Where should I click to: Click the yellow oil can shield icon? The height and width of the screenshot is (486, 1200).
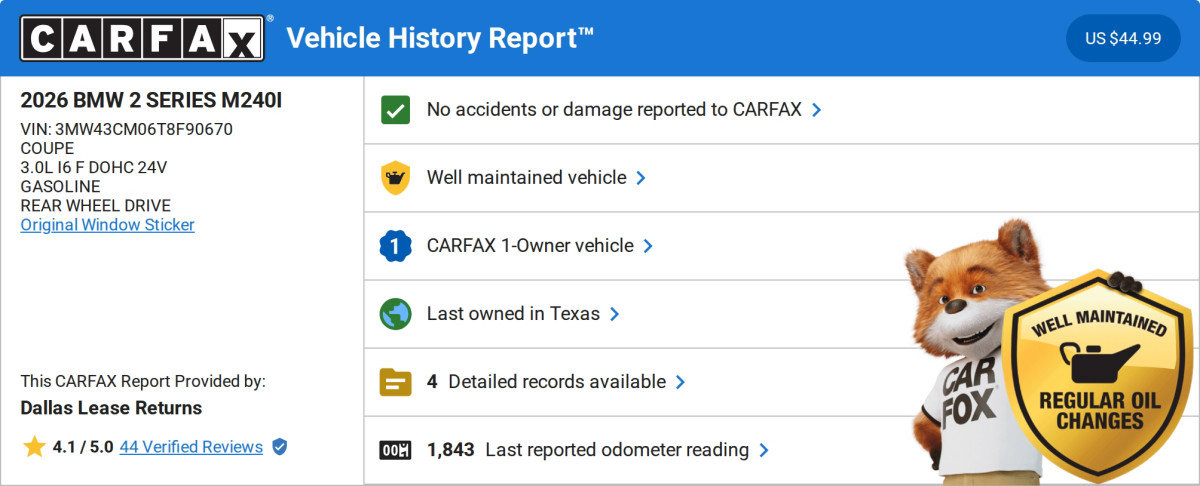396,178
